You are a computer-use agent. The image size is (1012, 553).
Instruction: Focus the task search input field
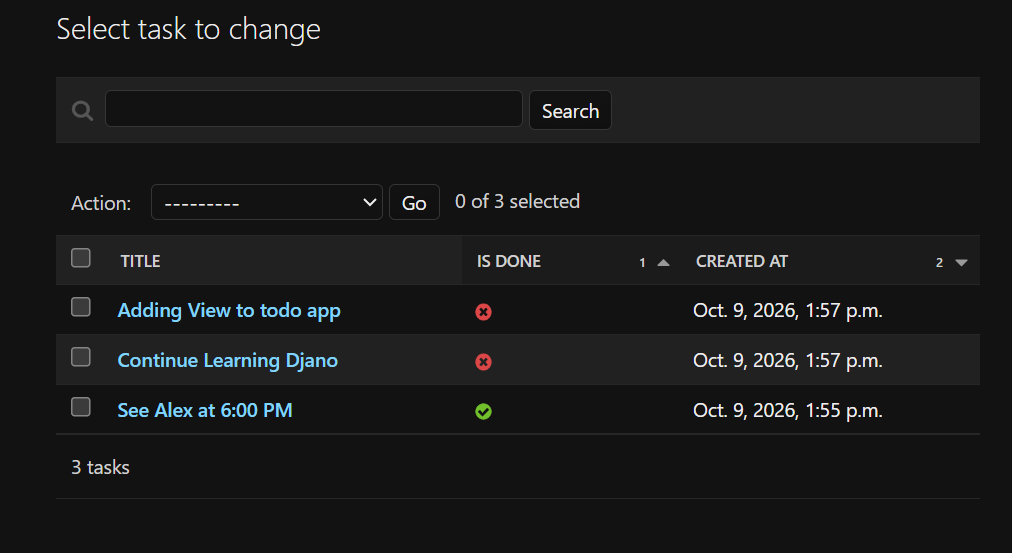314,109
